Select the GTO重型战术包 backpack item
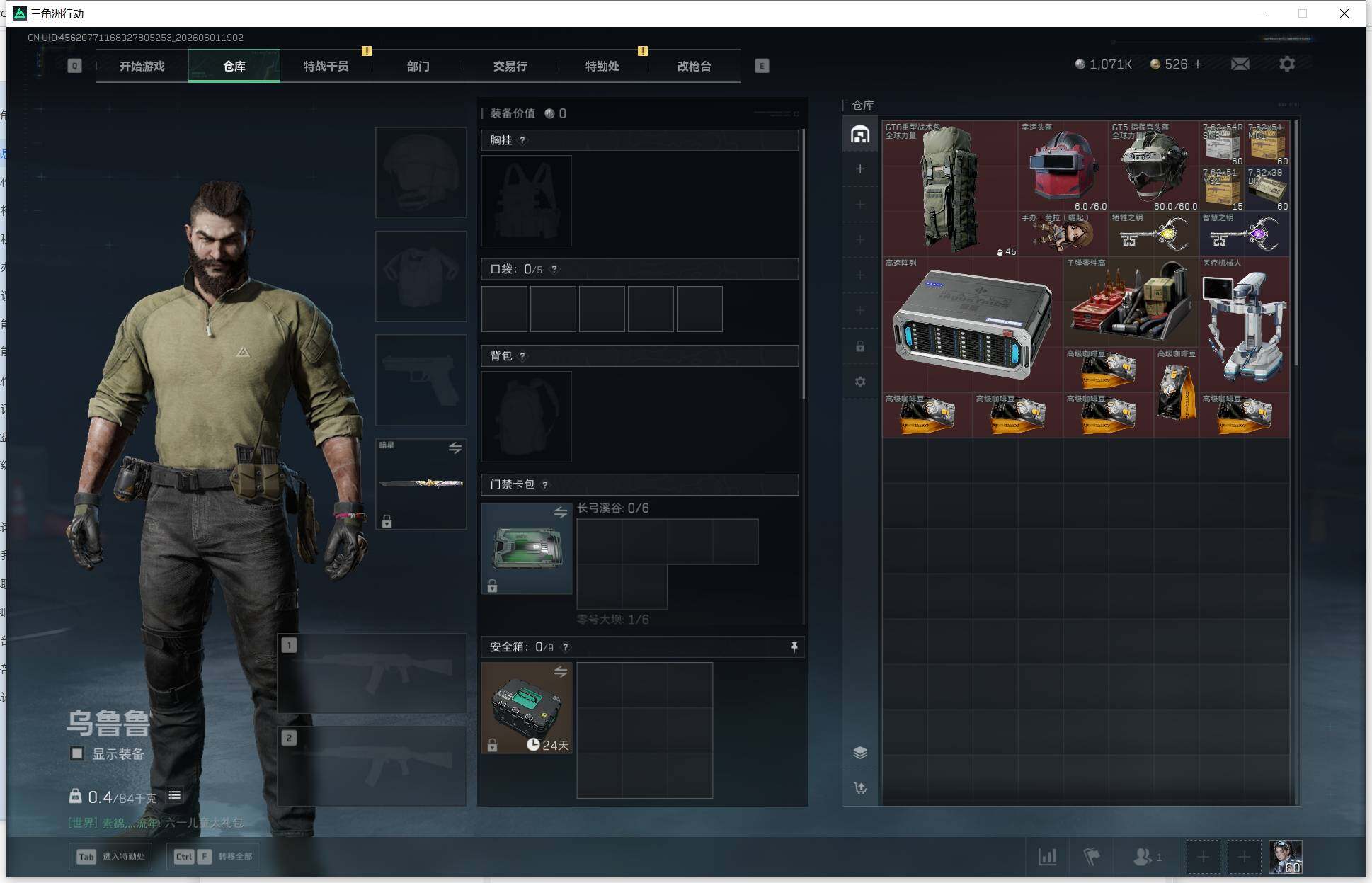Viewport: 1372px width, 883px height. point(950,188)
